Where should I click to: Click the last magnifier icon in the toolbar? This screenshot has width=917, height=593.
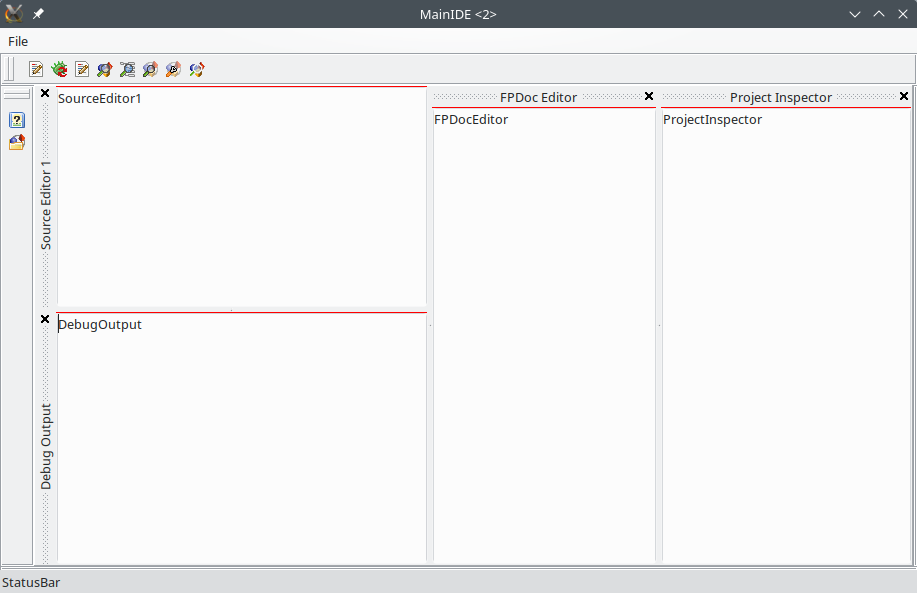pos(196,69)
